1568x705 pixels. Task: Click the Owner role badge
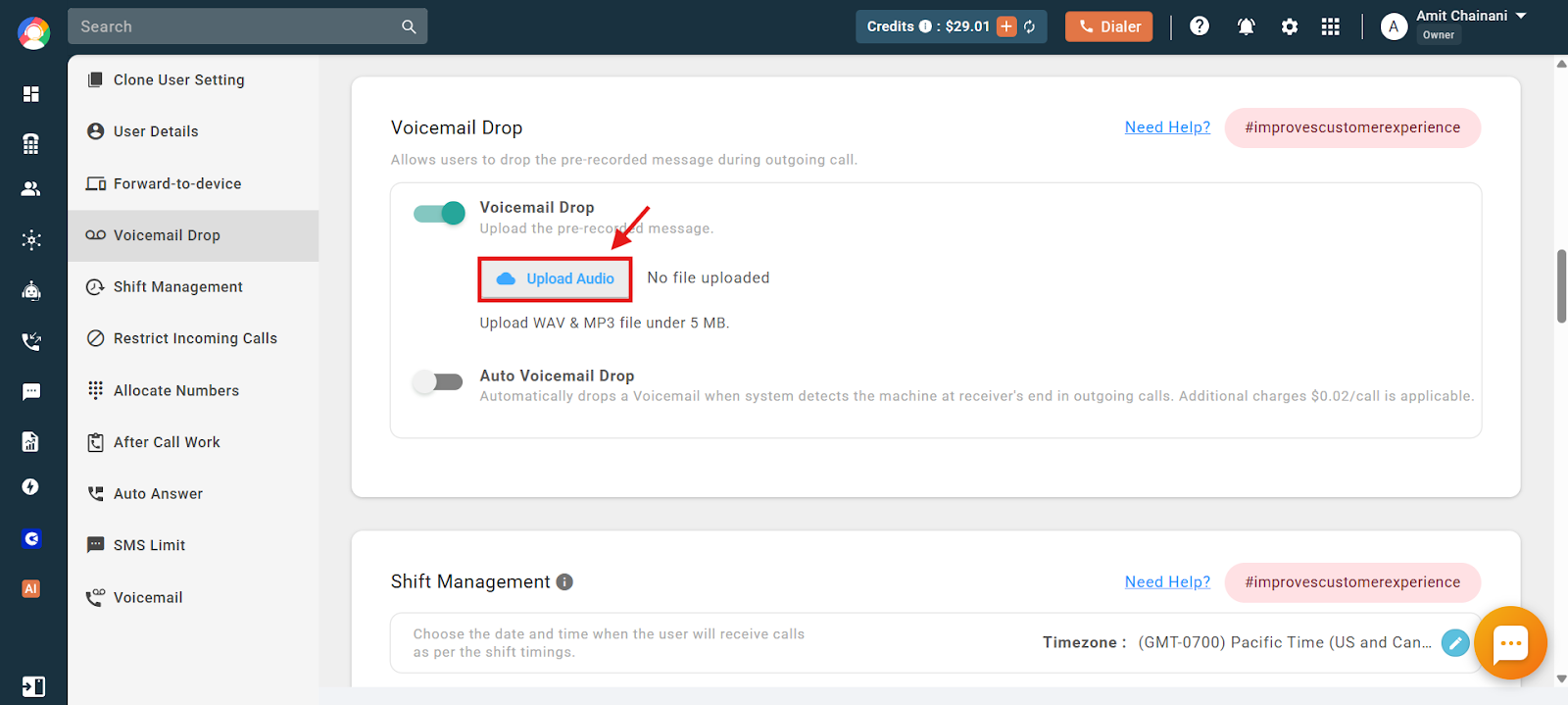click(1439, 35)
